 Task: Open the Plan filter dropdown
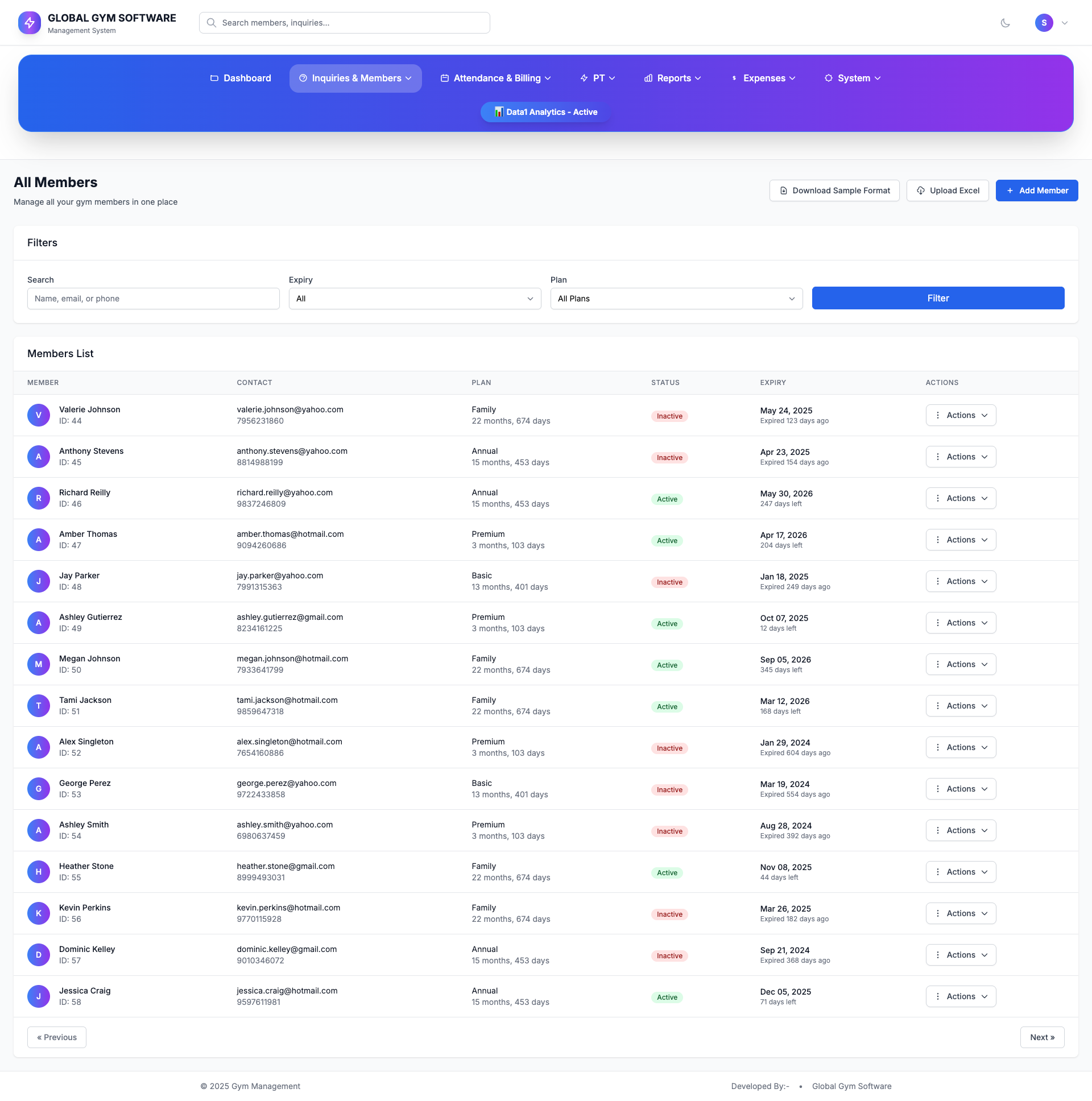coord(676,299)
